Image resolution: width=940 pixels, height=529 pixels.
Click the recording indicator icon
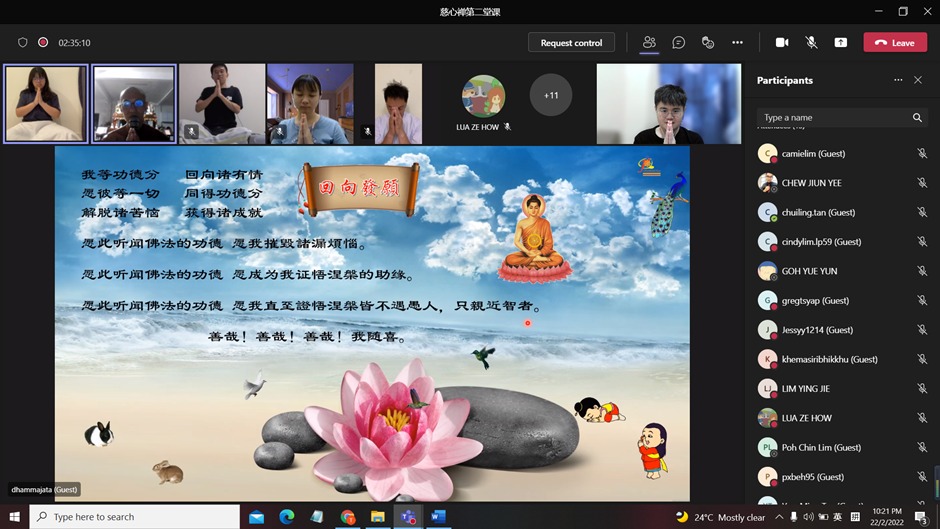coord(43,43)
